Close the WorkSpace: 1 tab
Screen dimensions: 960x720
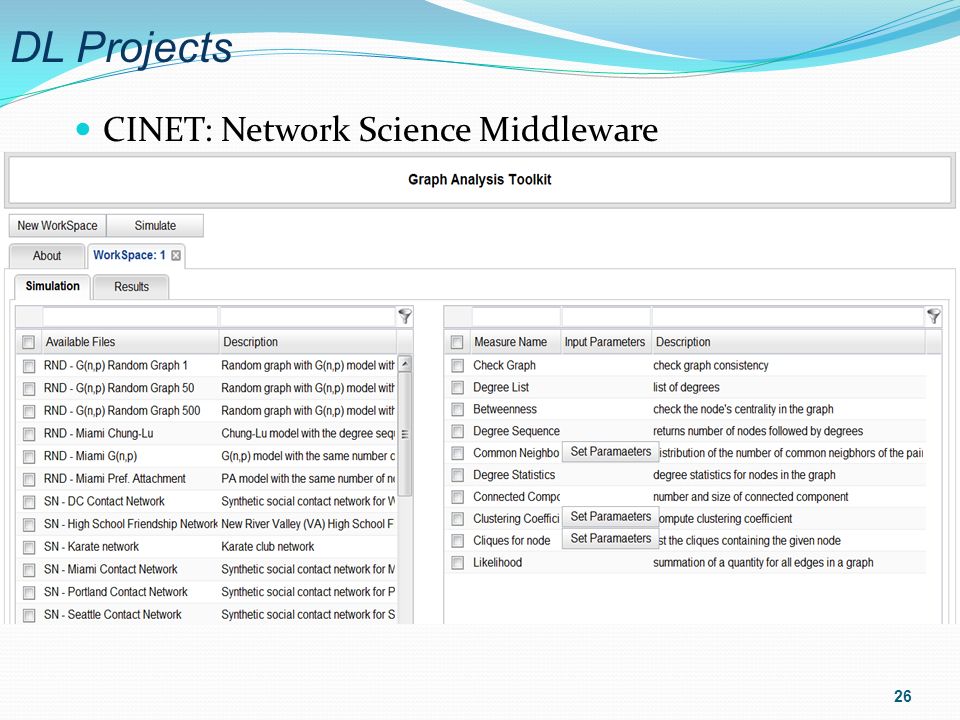tap(176, 255)
